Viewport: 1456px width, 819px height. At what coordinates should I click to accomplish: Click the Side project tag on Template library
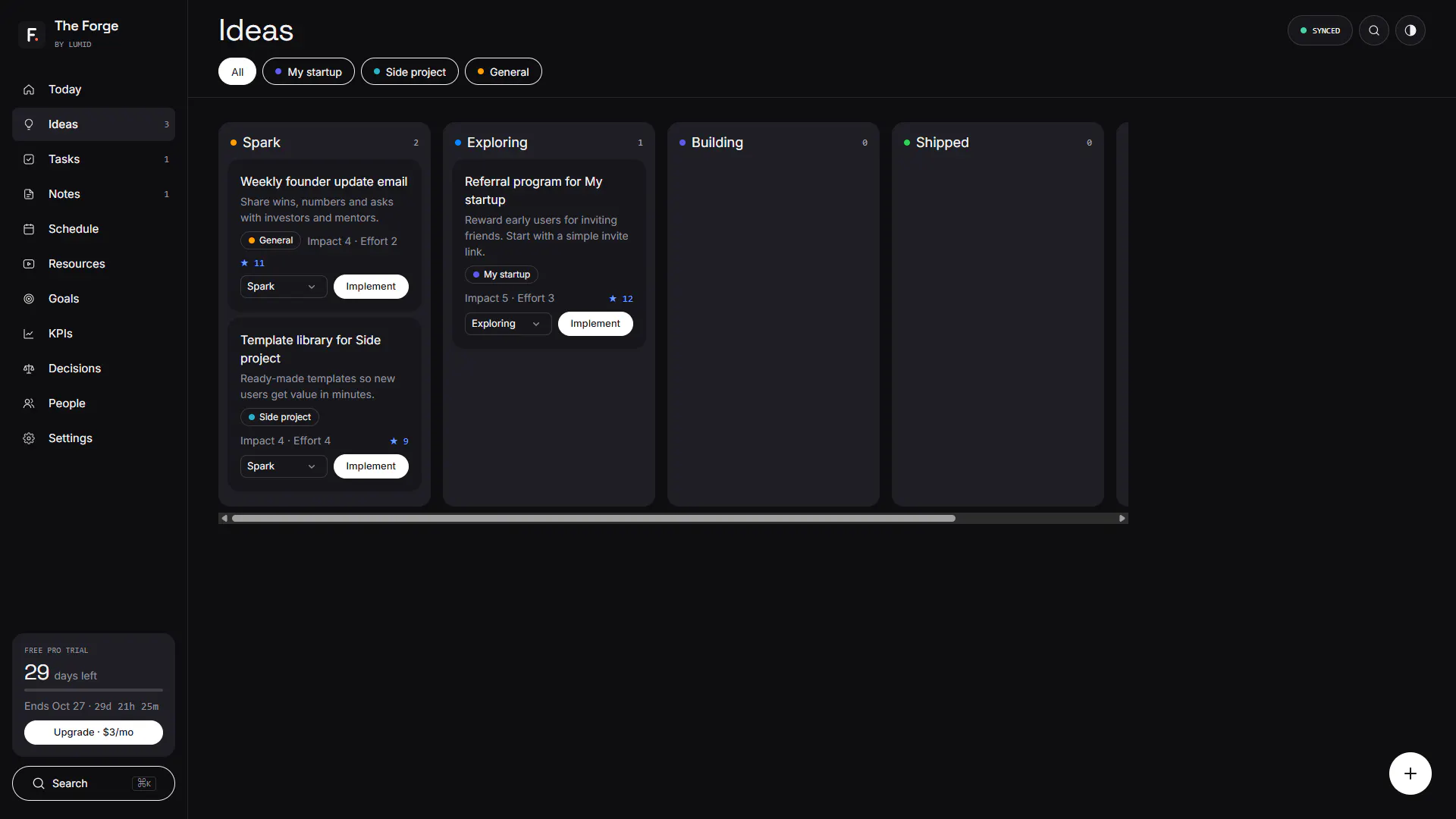click(x=280, y=417)
